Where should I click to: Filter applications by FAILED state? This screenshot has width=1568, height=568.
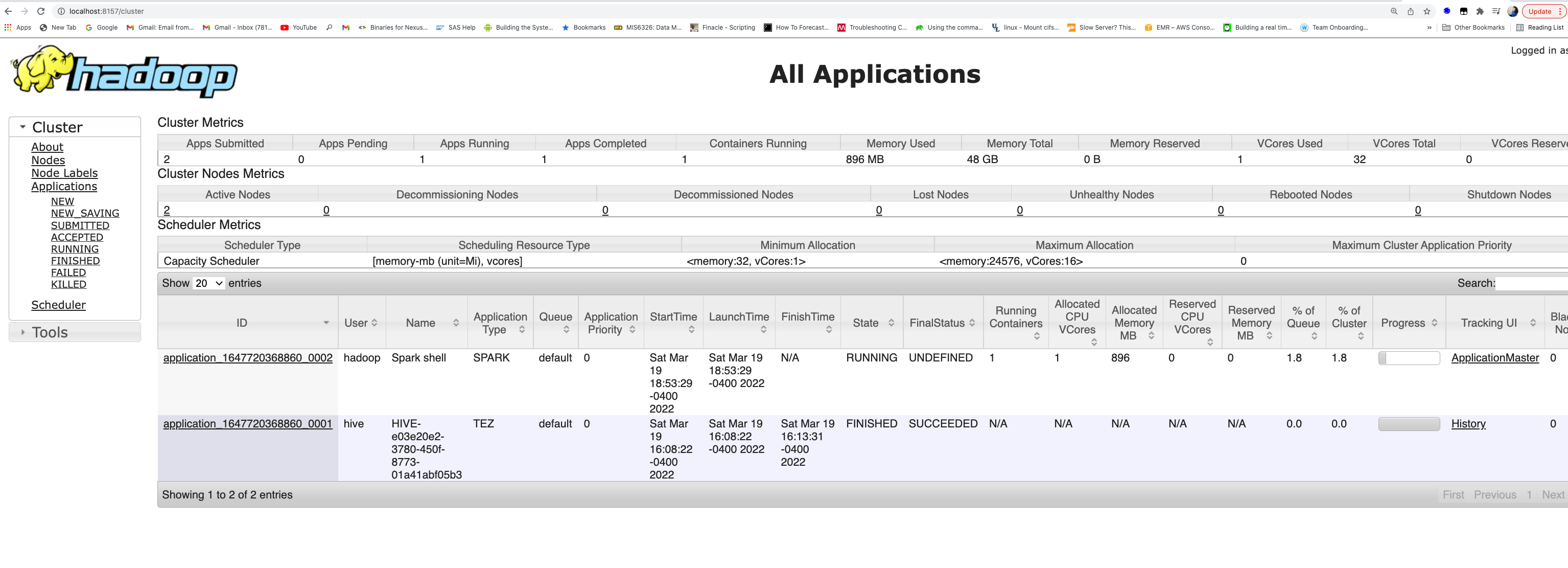[69, 272]
